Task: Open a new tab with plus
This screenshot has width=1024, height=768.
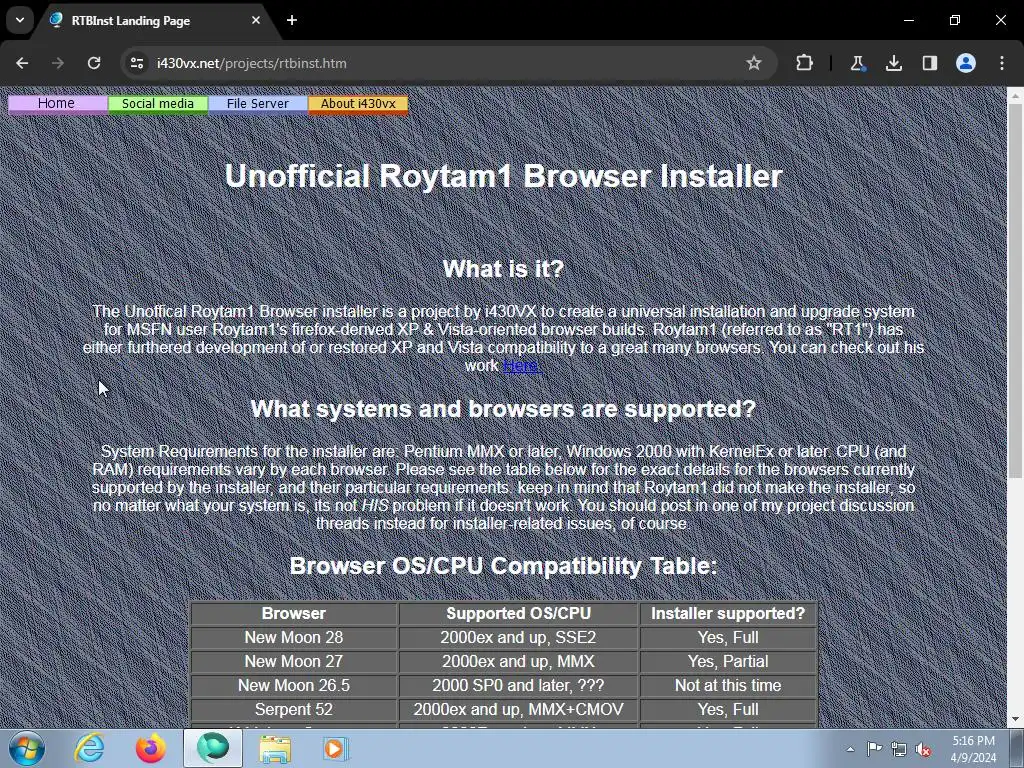Action: (292, 20)
